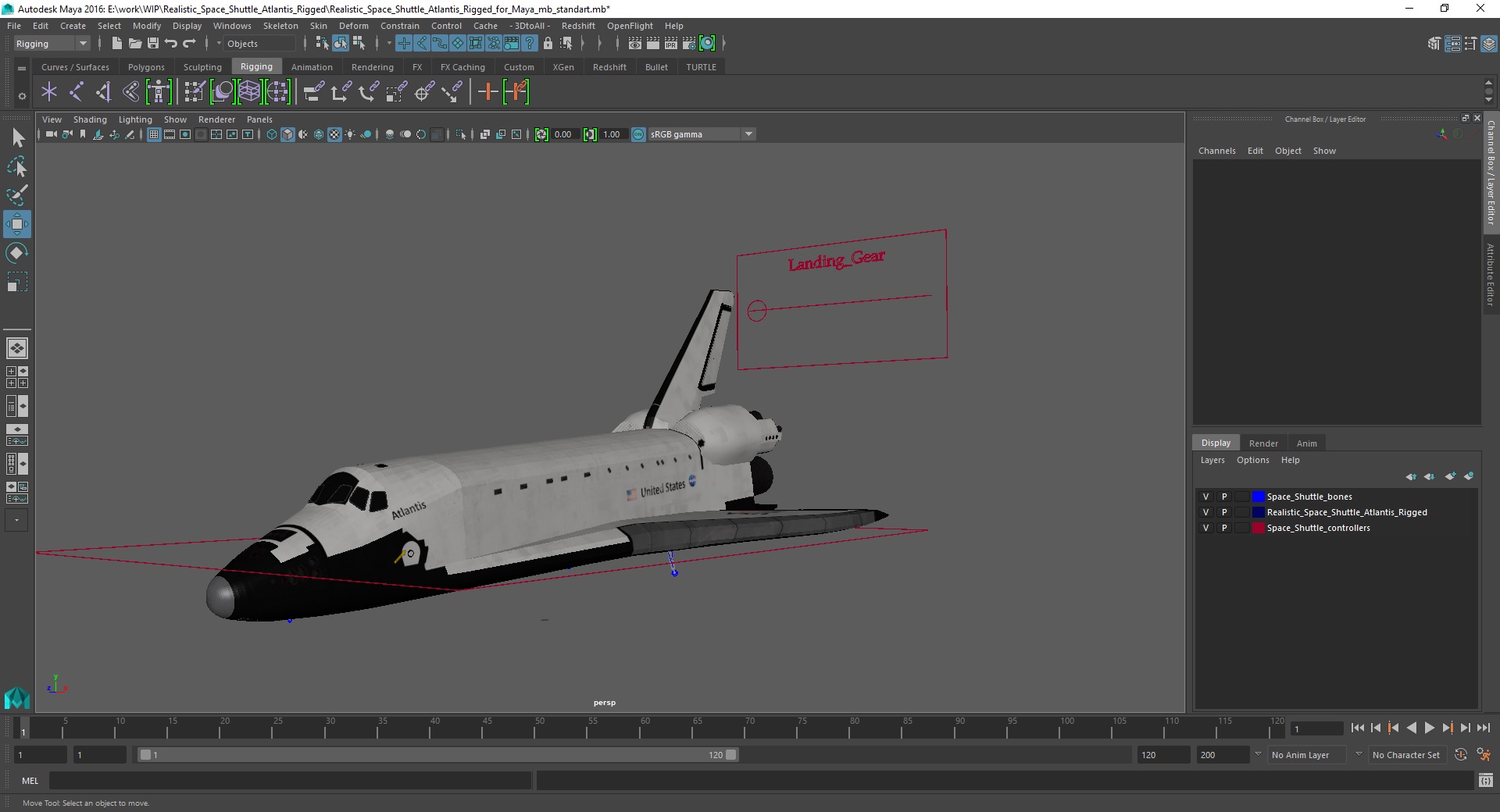Click the Open Scene folder icon
The width and height of the screenshot is (1500, 812).
[x=134, y=44]
